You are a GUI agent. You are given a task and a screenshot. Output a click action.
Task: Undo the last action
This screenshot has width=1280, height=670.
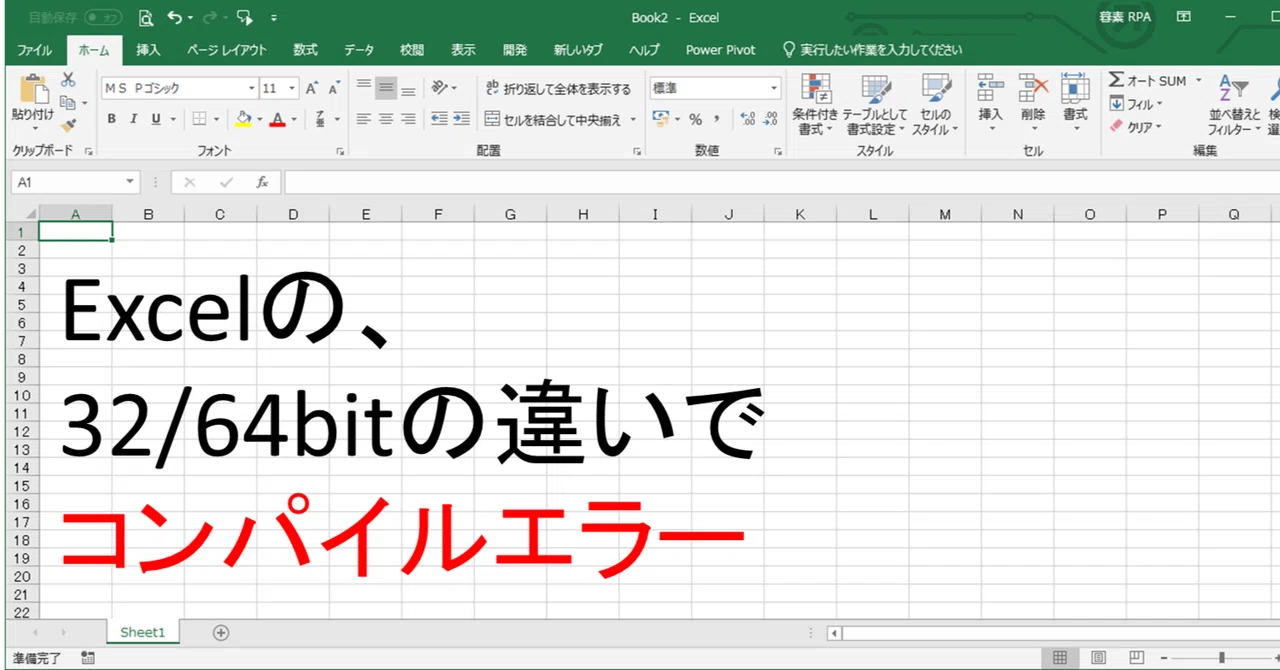point(175,18)
